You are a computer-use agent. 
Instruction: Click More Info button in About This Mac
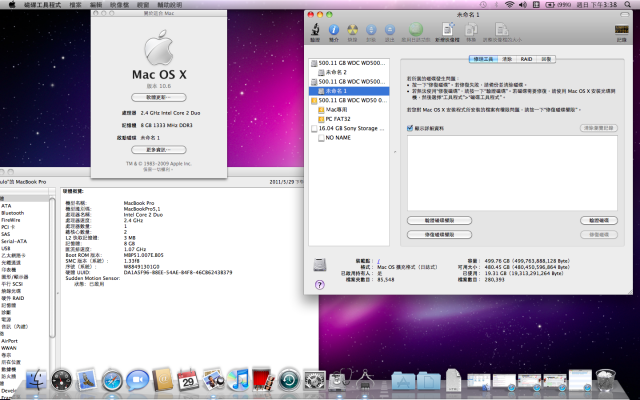point(159,150)
